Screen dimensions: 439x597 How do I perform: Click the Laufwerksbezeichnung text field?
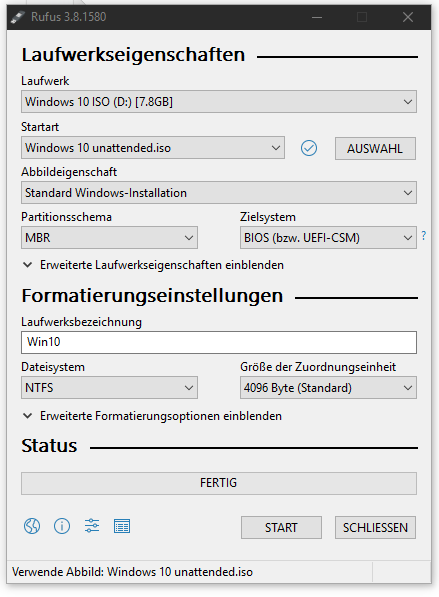219,342
